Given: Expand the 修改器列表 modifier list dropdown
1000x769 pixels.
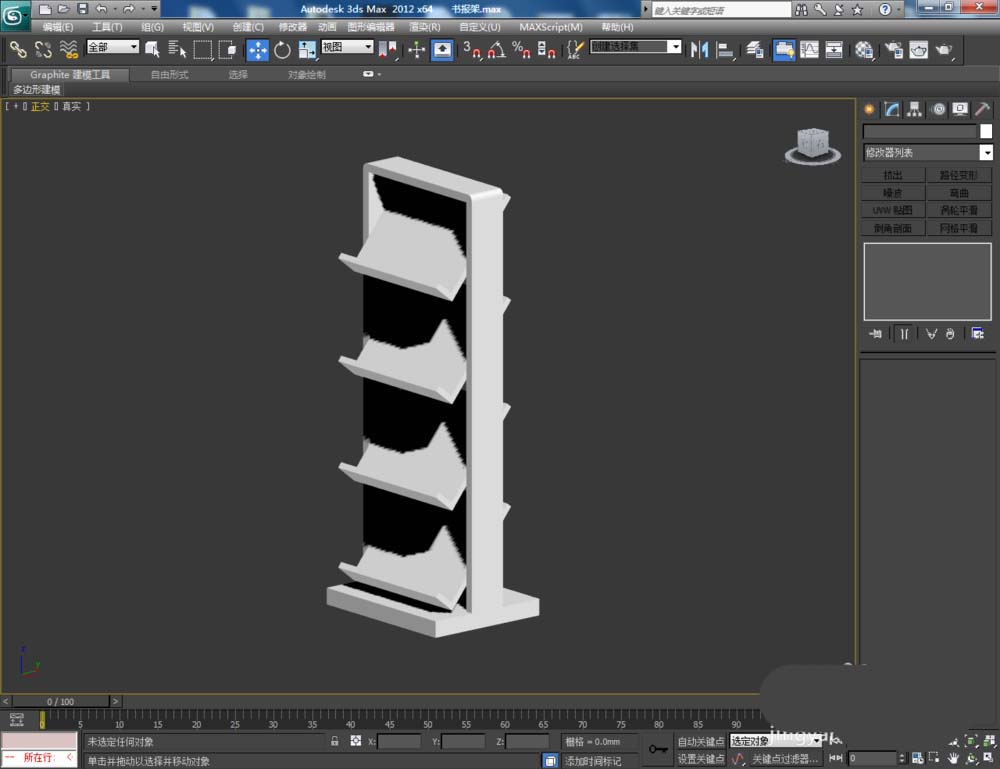Looking at the screenshot, I should (x=986, y=153).
